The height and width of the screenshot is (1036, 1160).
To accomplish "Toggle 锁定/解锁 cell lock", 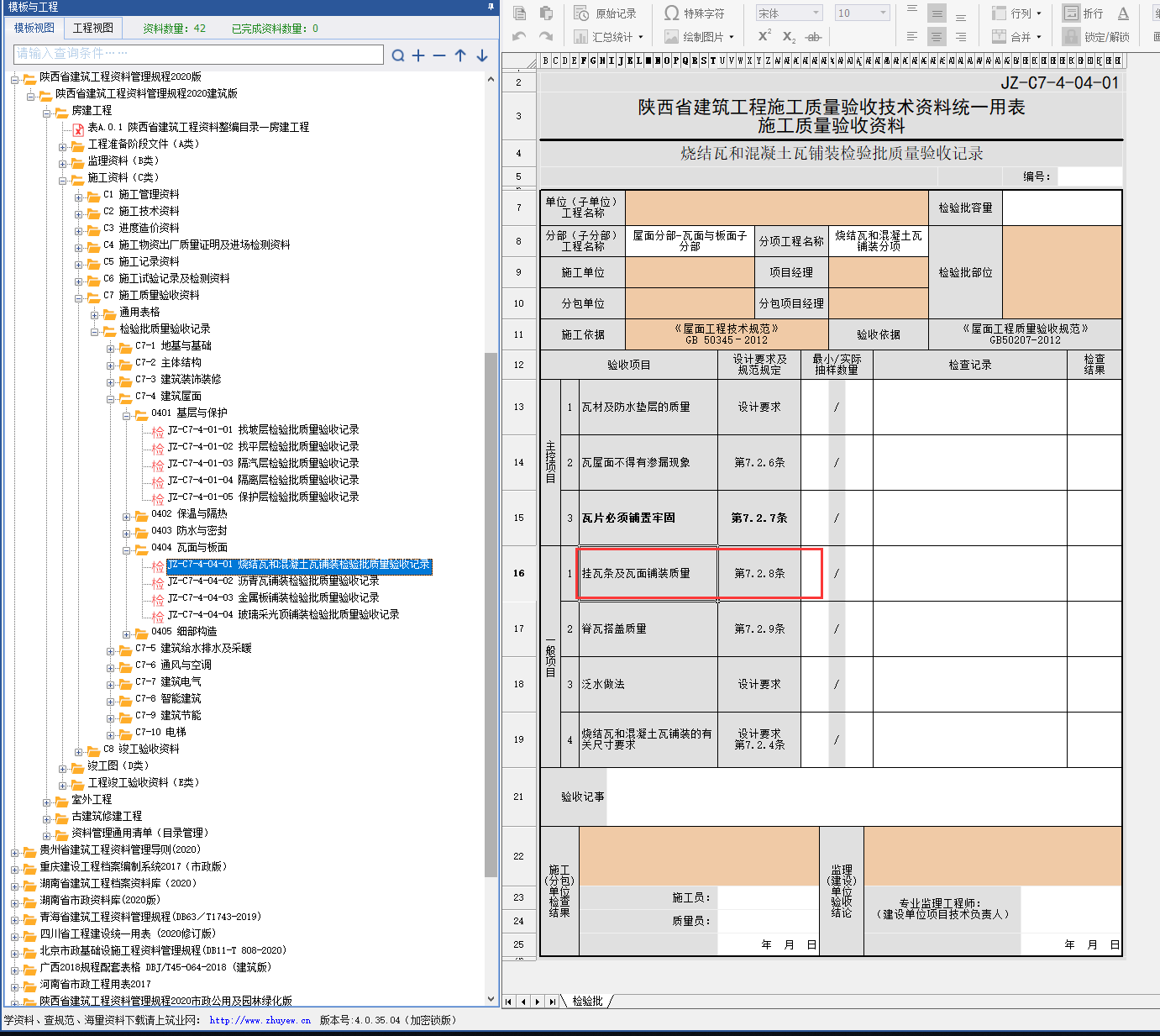I will (1096, 37).
